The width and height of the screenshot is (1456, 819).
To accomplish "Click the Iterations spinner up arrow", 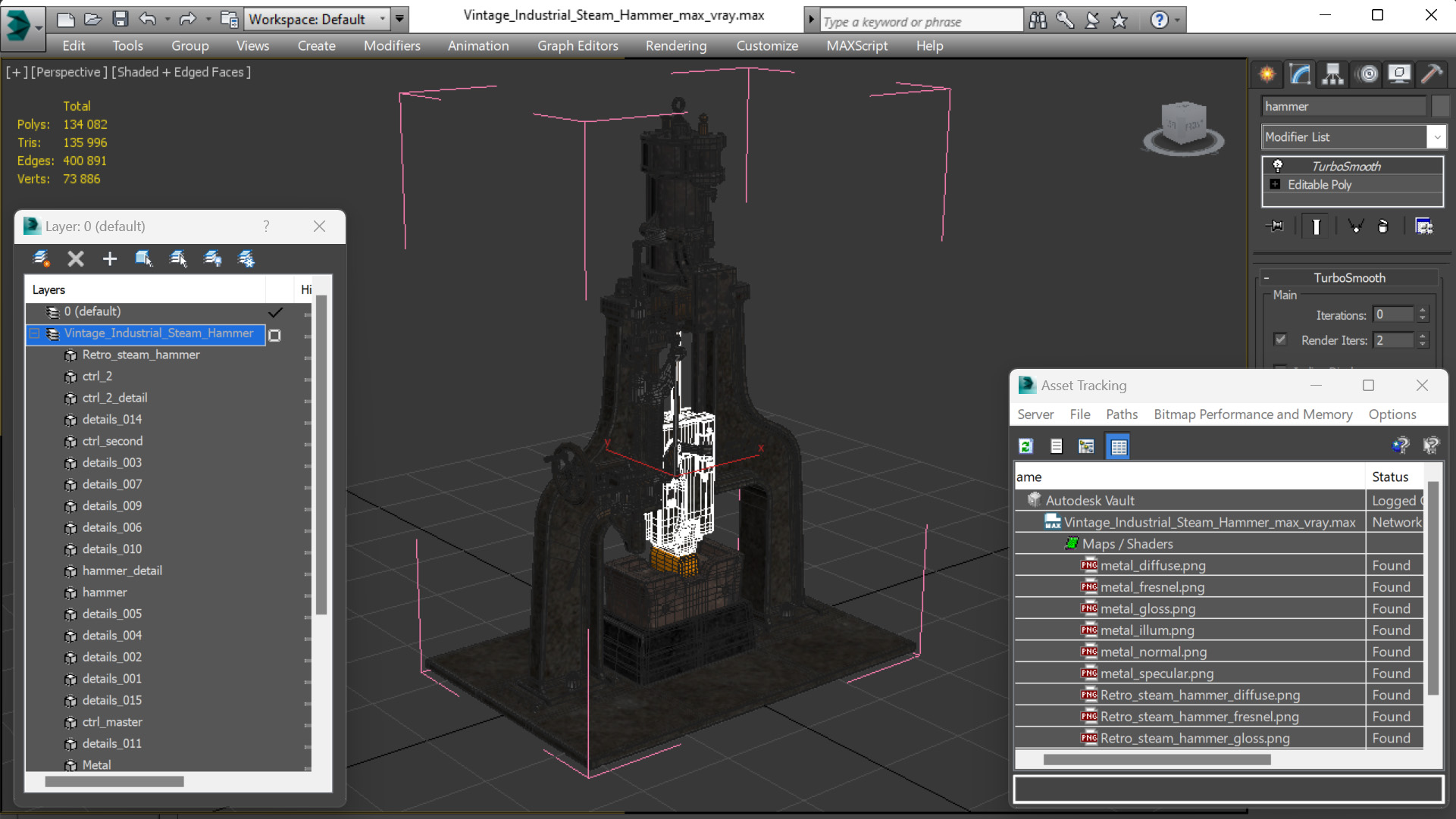I will point(1423,311).
